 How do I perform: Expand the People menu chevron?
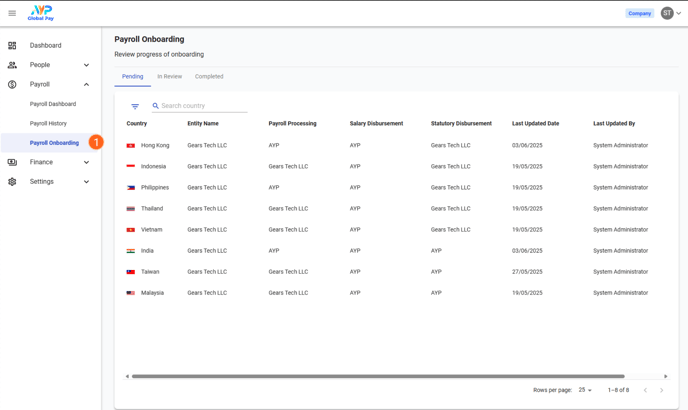[x=86, y=65]
